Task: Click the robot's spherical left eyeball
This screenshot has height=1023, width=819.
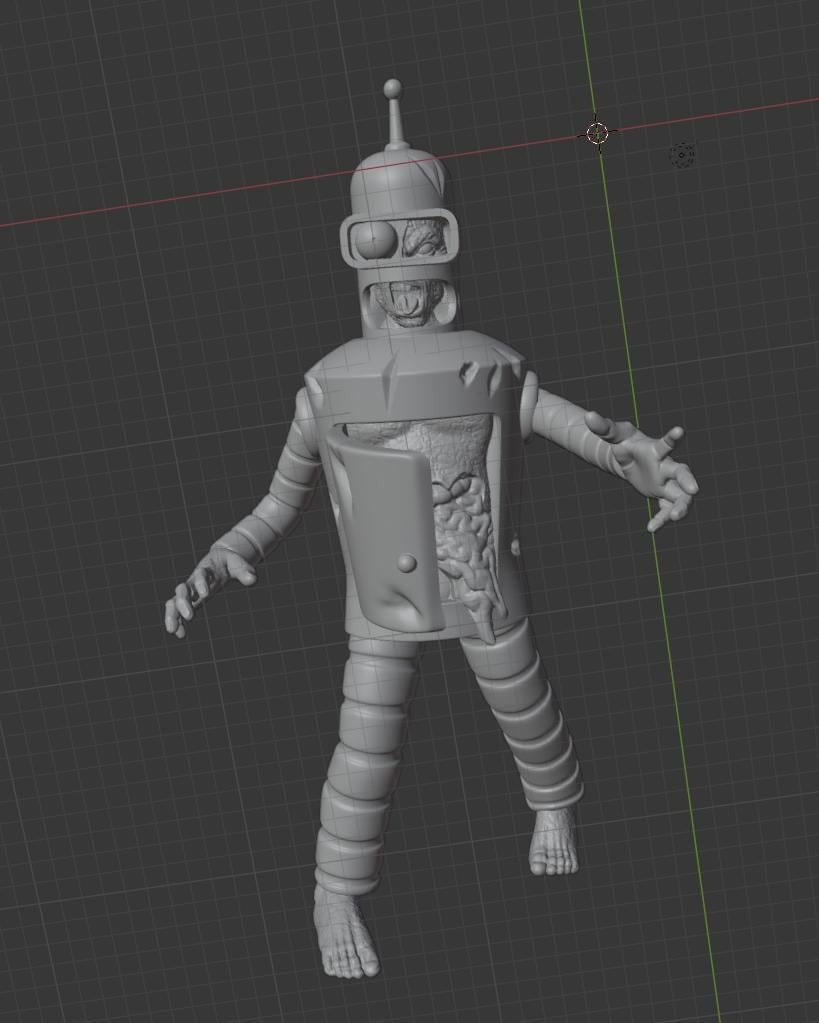Action: point(375,240)
